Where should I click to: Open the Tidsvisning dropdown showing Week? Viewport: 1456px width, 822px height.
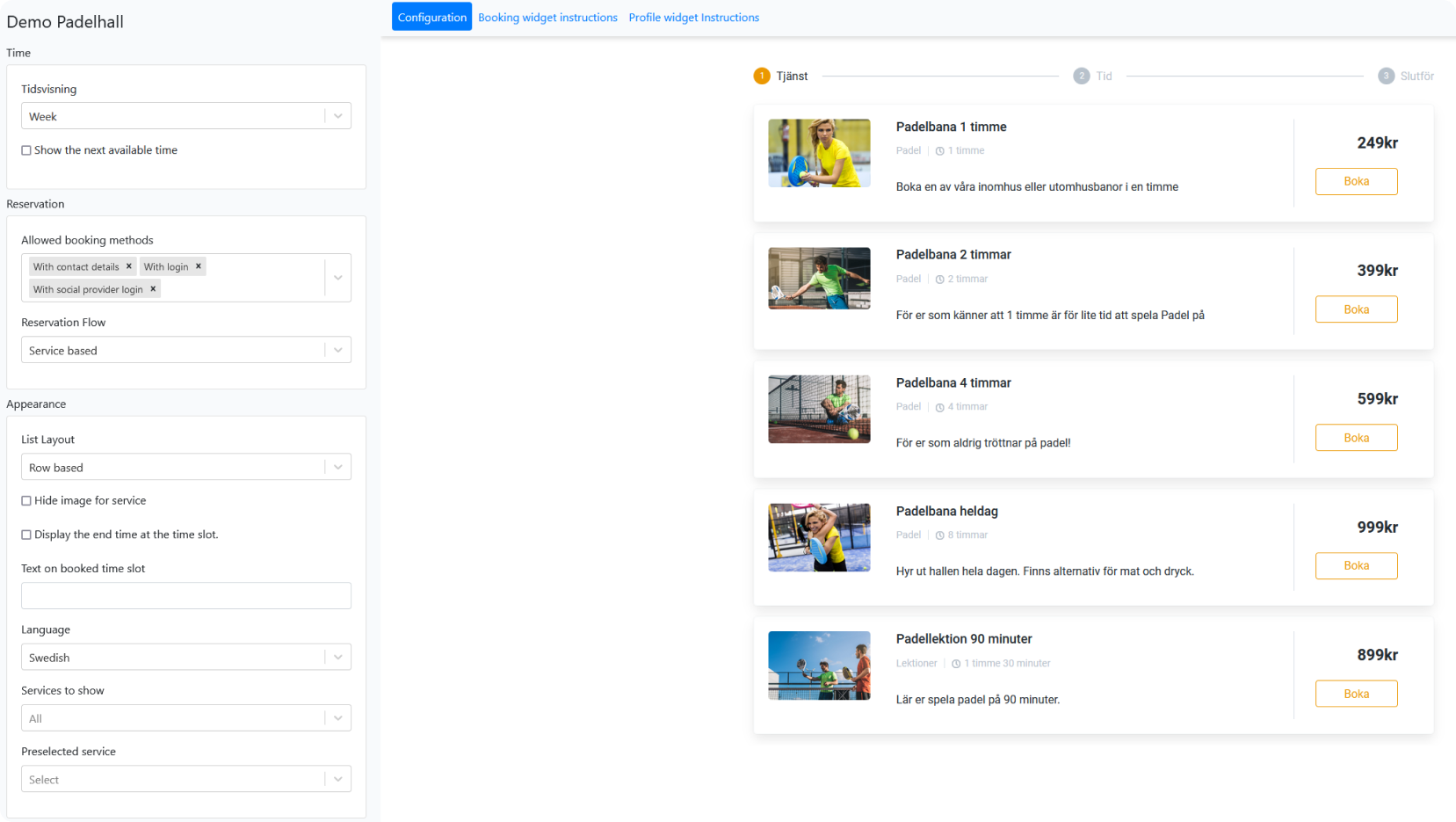(186, 116)
